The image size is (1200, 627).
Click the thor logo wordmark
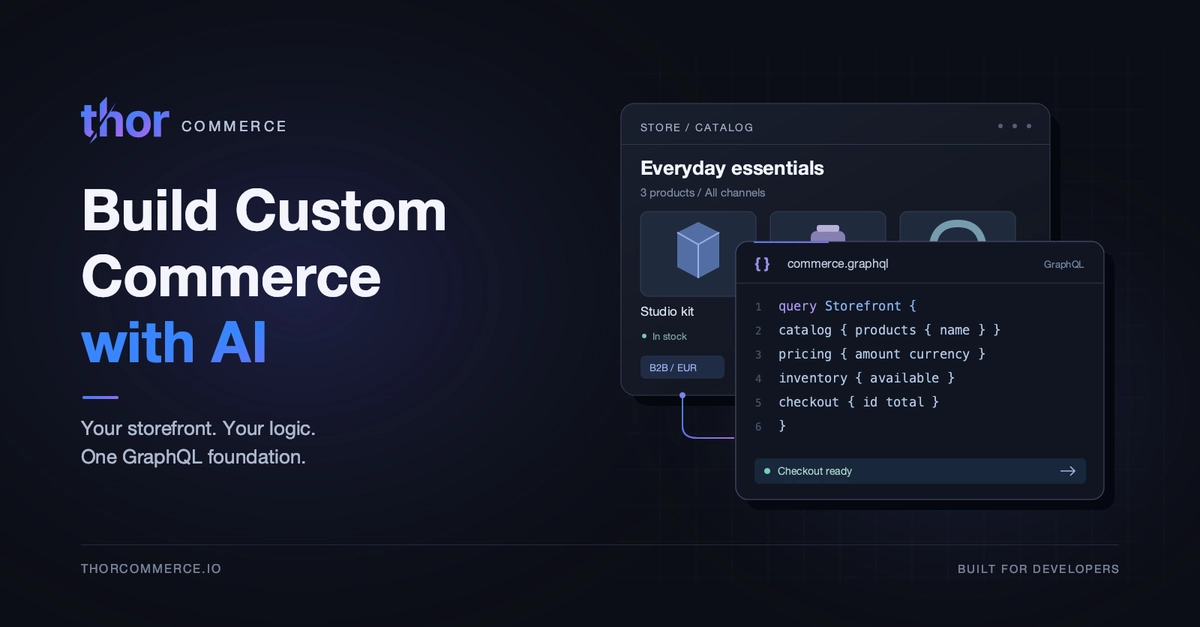point(125,120)
